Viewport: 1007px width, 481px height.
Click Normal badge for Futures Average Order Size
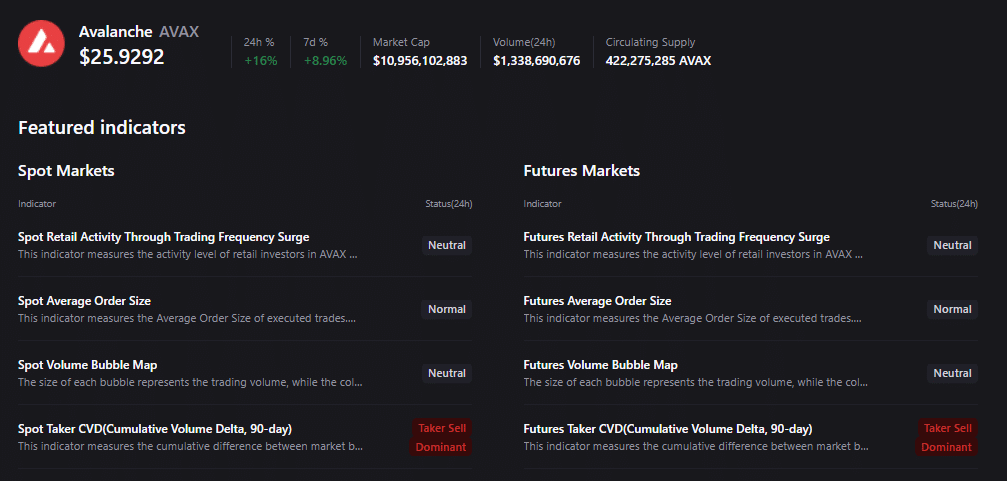click(952, 309)
